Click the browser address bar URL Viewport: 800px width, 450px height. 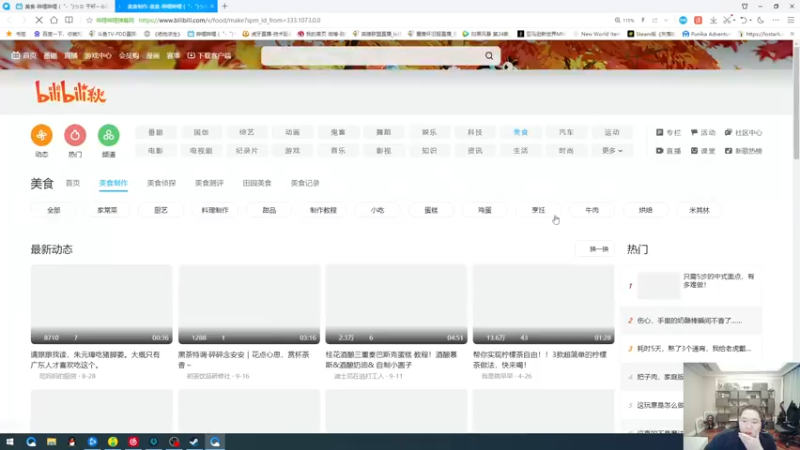click(x=230, y=20)
